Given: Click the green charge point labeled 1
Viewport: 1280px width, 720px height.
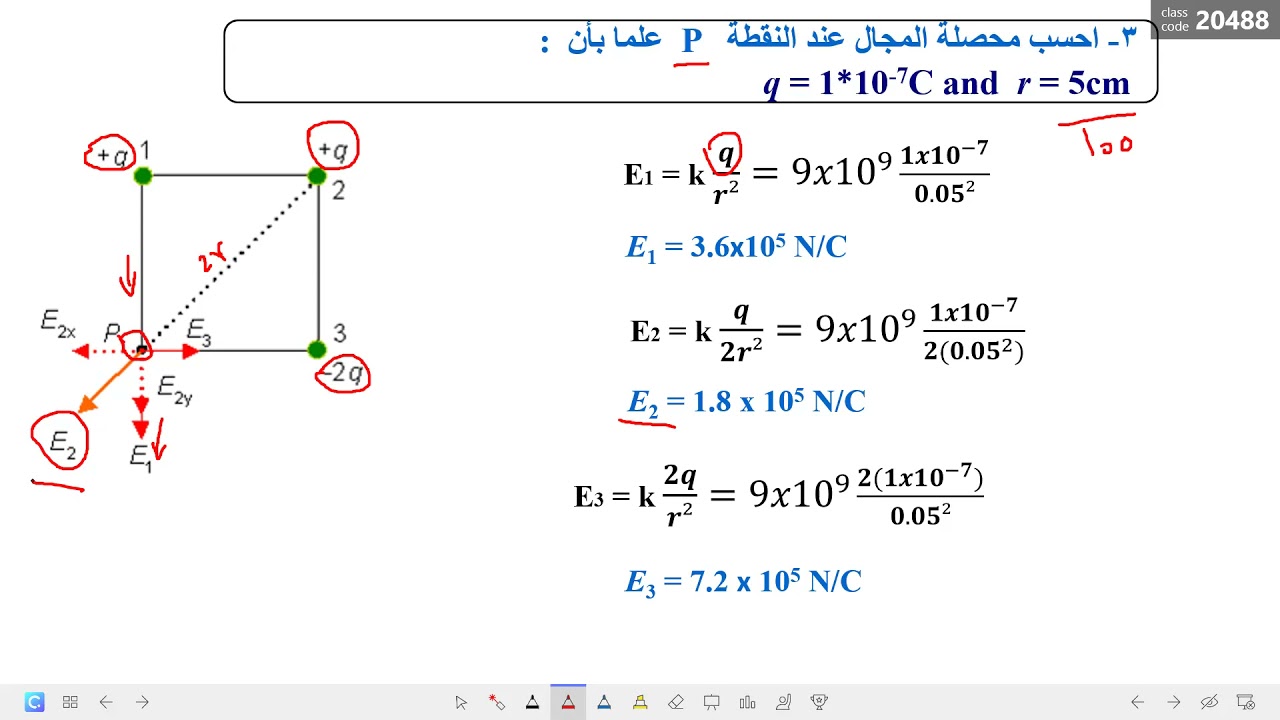Looking at the screenshot, I should pos(142,176).
